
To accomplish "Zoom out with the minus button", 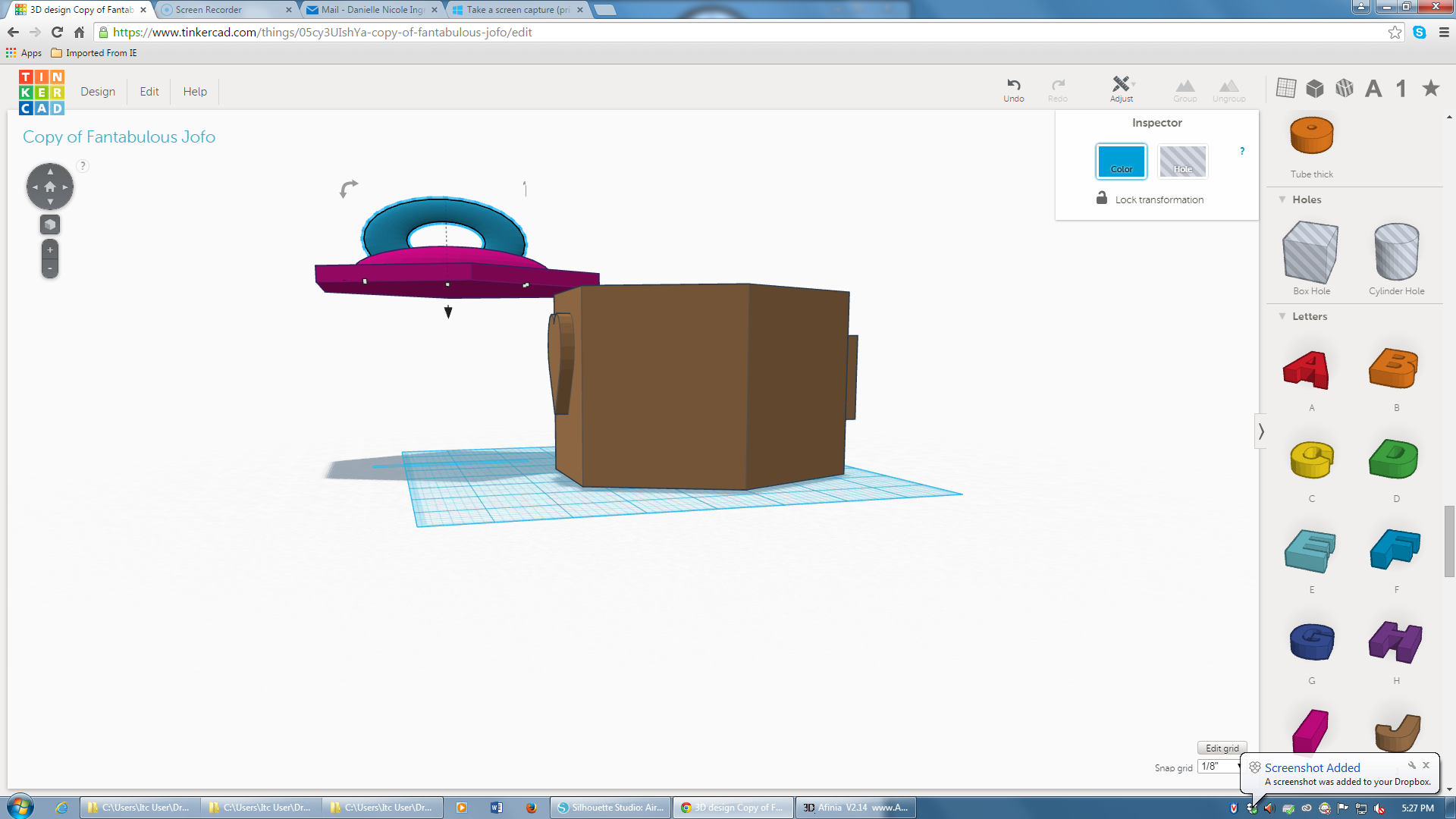I will click(50, 268).
